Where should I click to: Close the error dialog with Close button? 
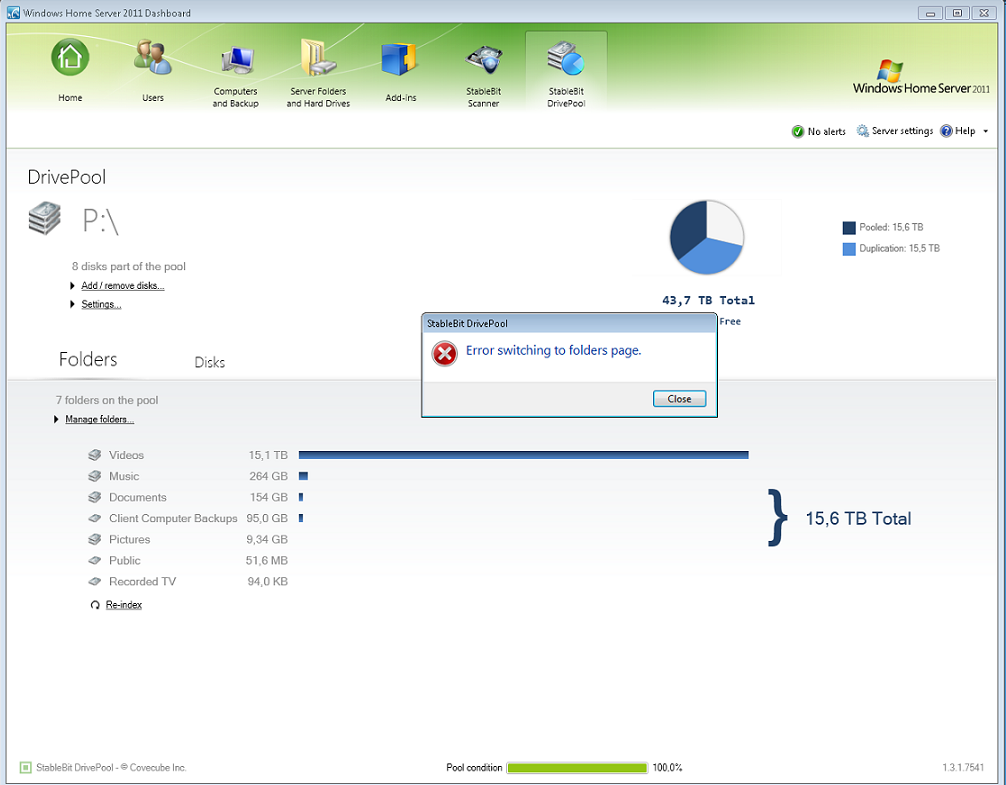679,399
